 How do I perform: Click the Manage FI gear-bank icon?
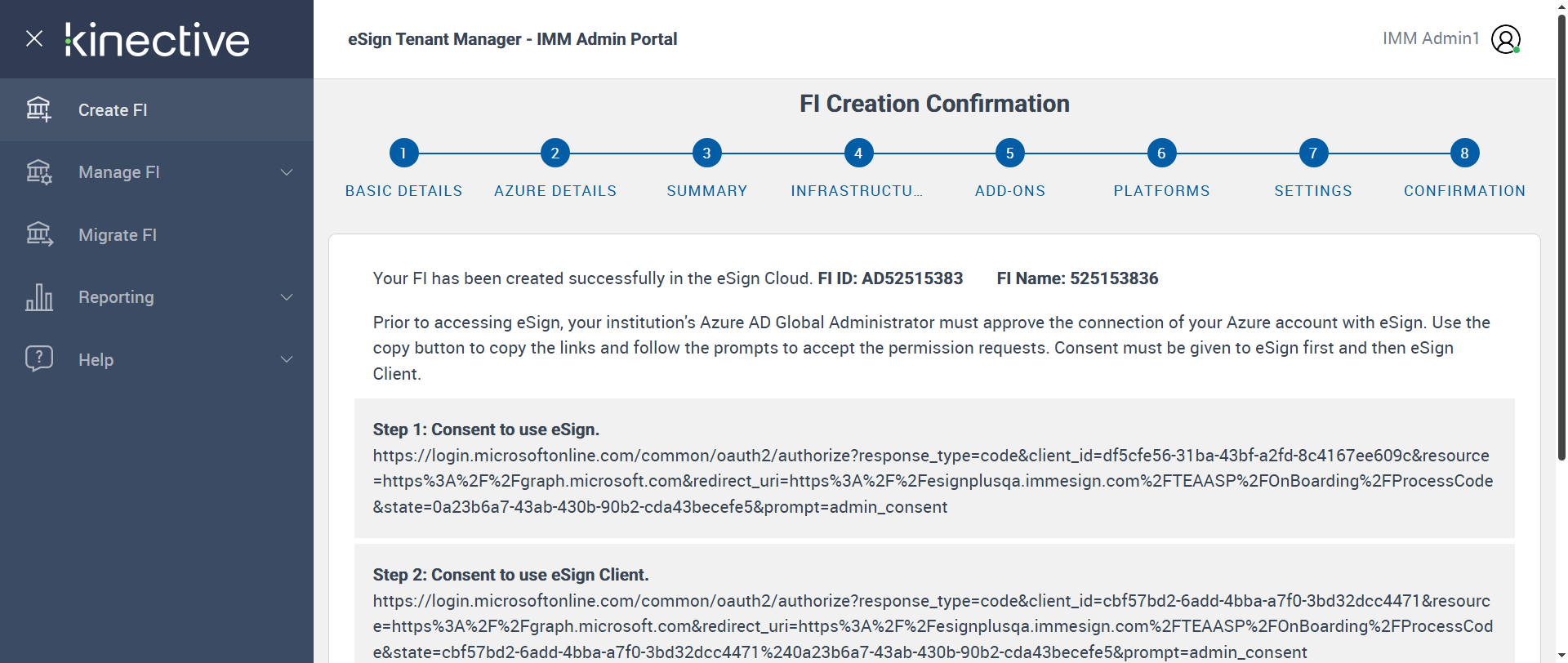[38, 172]
